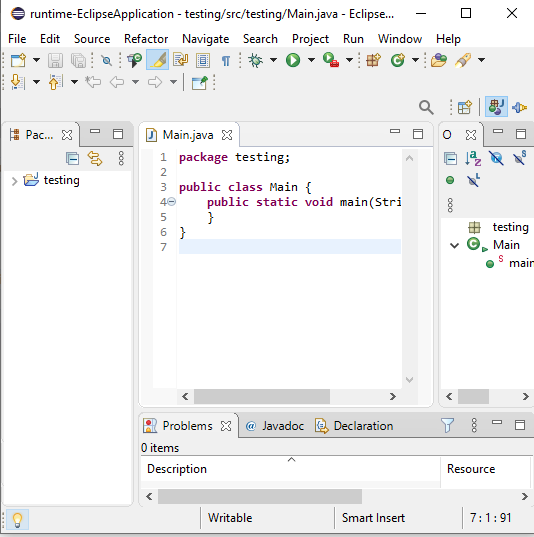Toggle Sort alphabetically in Outline view
The width and height of the screenshot is (534, 537).
473,159
